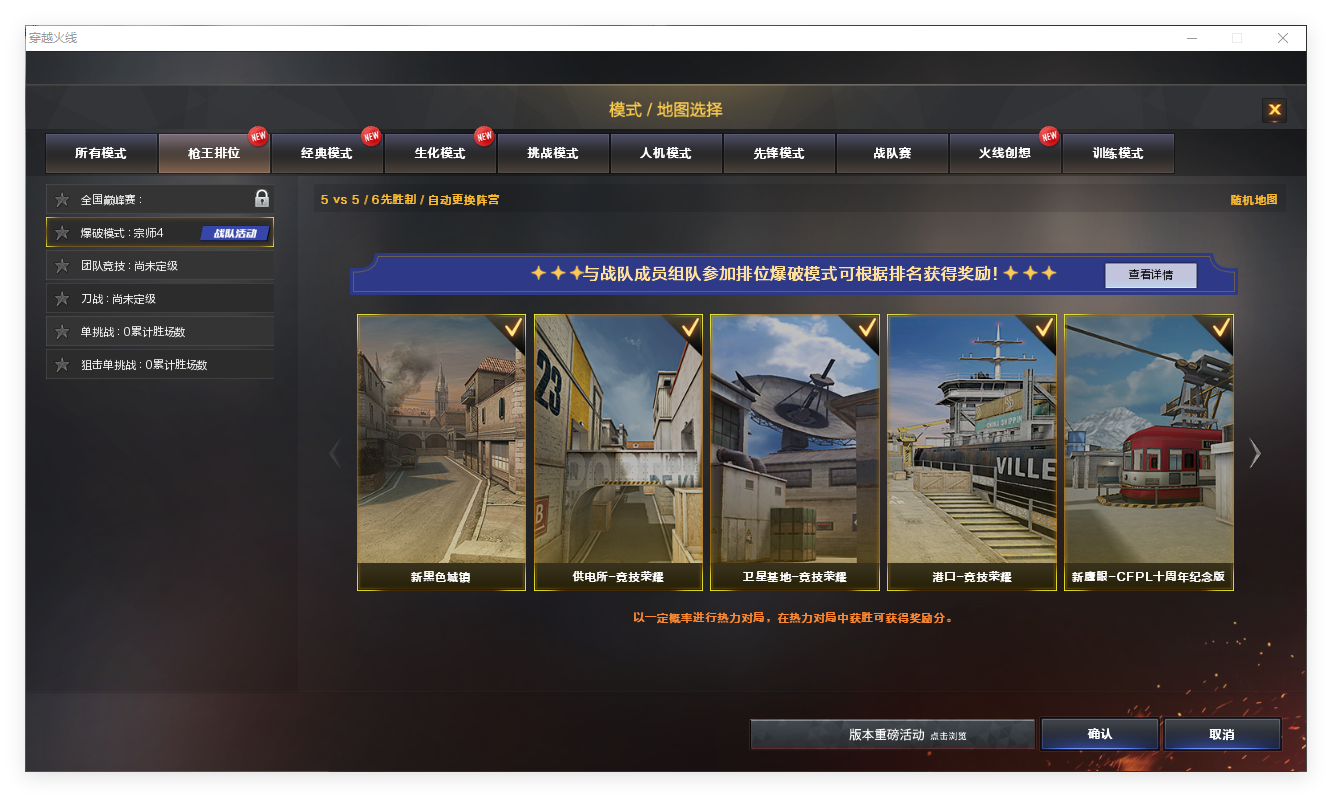Open the 人机模式 tab
The width and height of the screenshot is (1332, 797).
point(666,153)
